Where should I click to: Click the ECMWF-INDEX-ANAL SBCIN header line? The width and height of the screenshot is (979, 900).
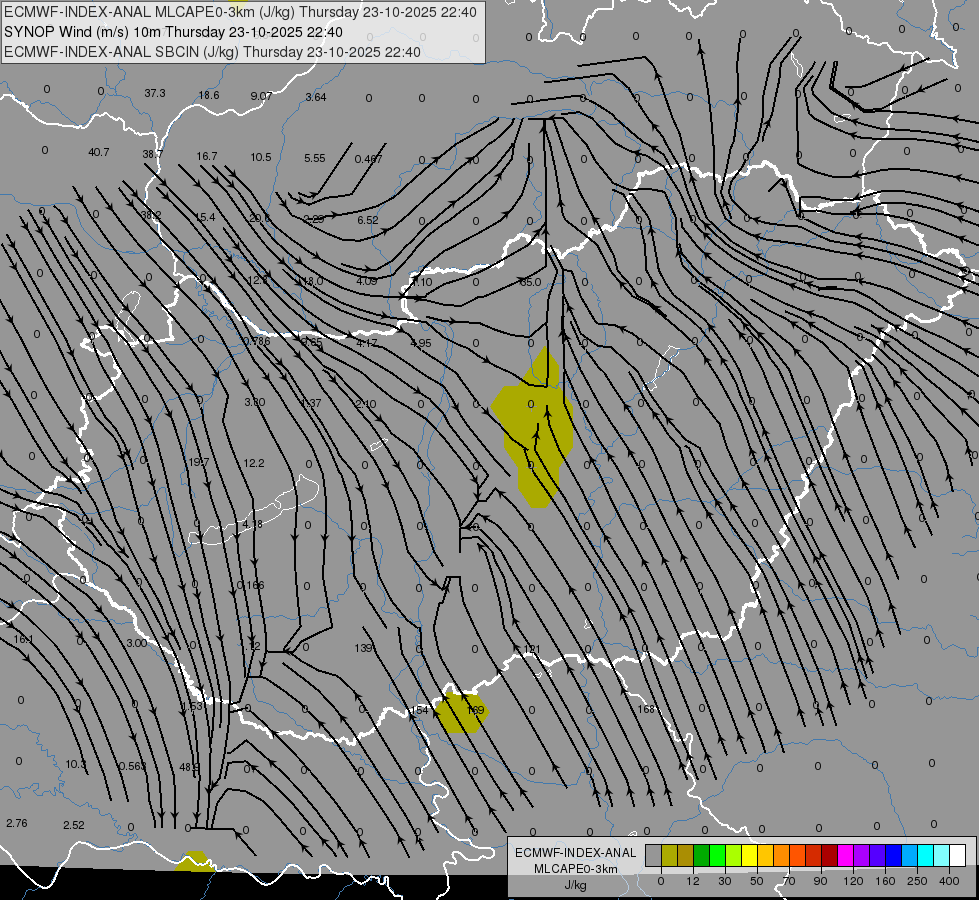212,52
